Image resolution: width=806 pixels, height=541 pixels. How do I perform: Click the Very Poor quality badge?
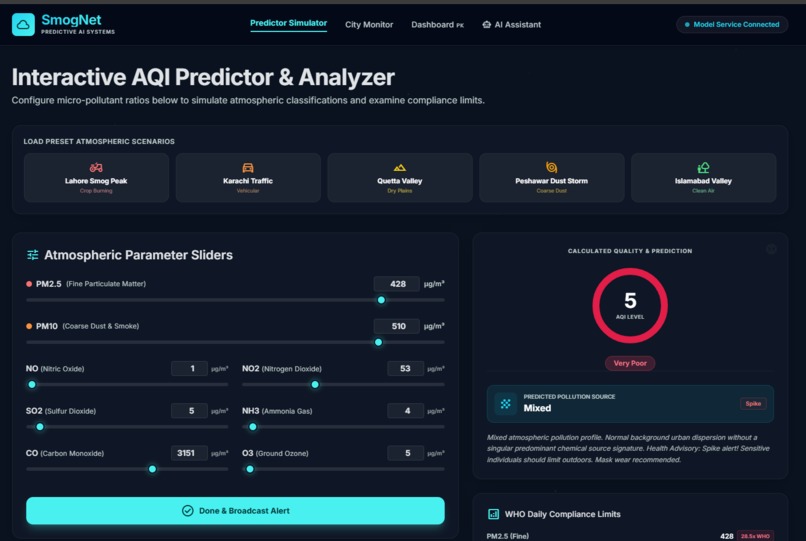click(x=630, y=363)
